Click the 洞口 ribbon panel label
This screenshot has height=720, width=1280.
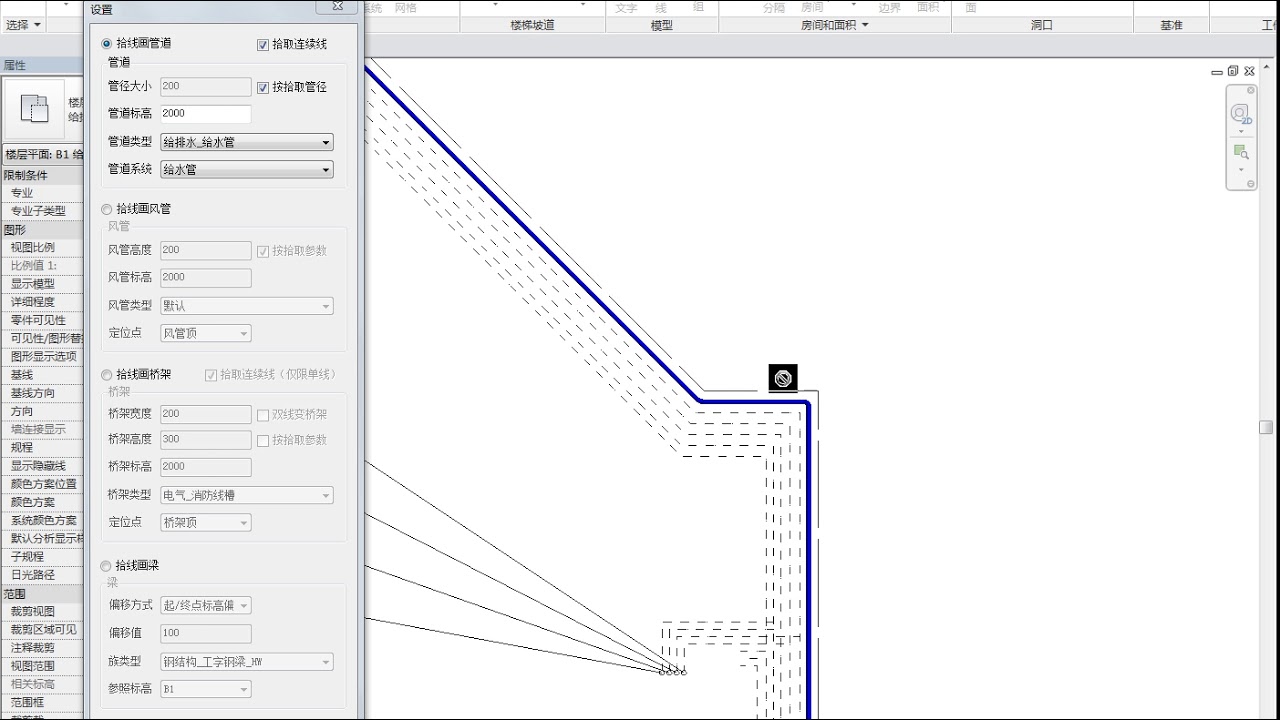click(1042, 25)
